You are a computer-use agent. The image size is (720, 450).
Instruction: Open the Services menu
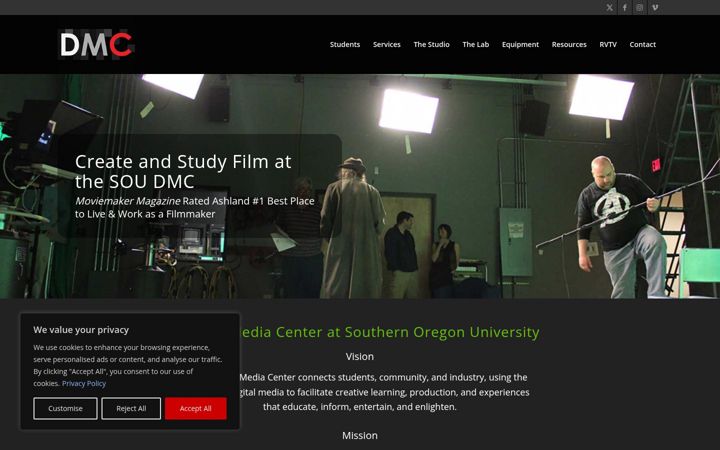click(x=387, y=45)
